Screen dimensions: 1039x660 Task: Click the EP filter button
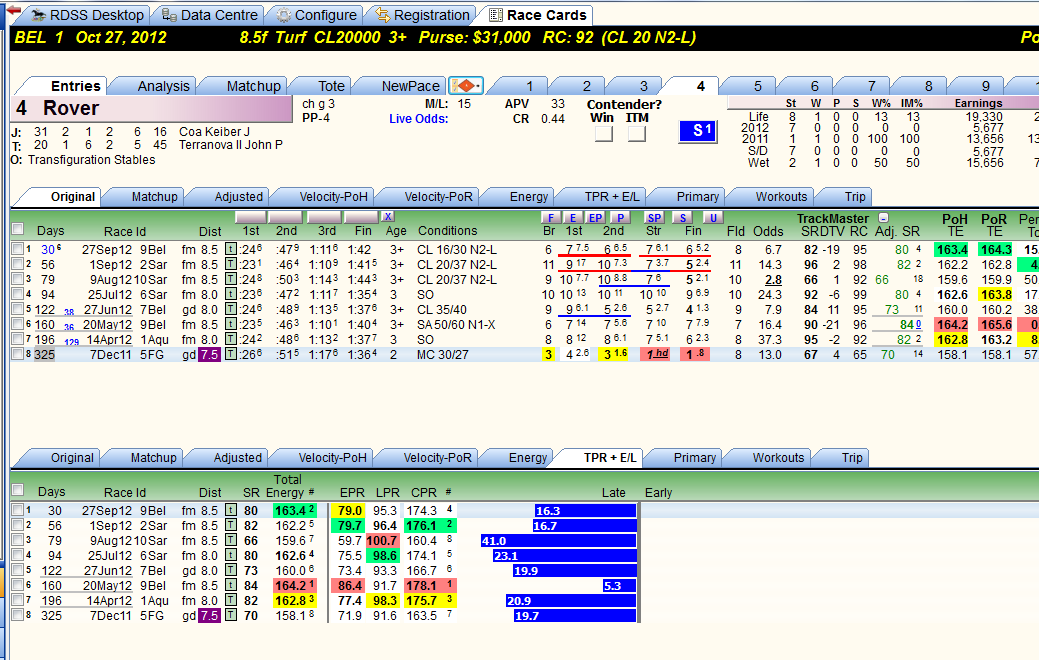[595, 217]
